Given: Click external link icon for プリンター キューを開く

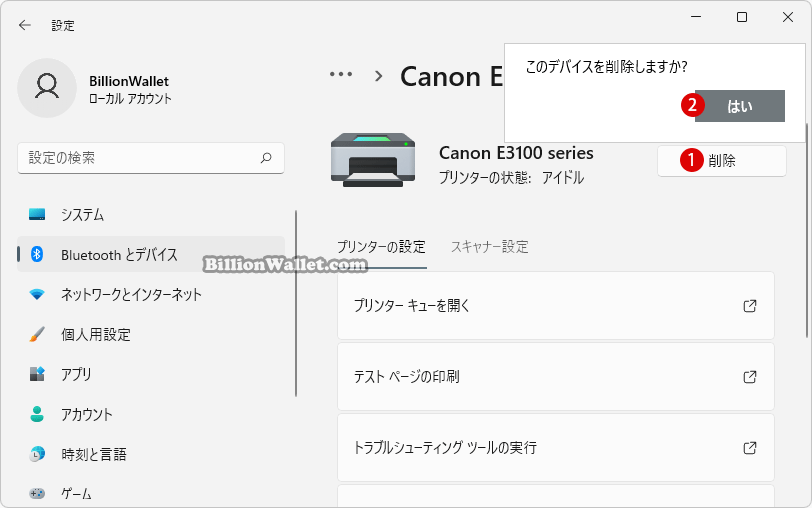Looking at the screenshot, I should 750,306.
